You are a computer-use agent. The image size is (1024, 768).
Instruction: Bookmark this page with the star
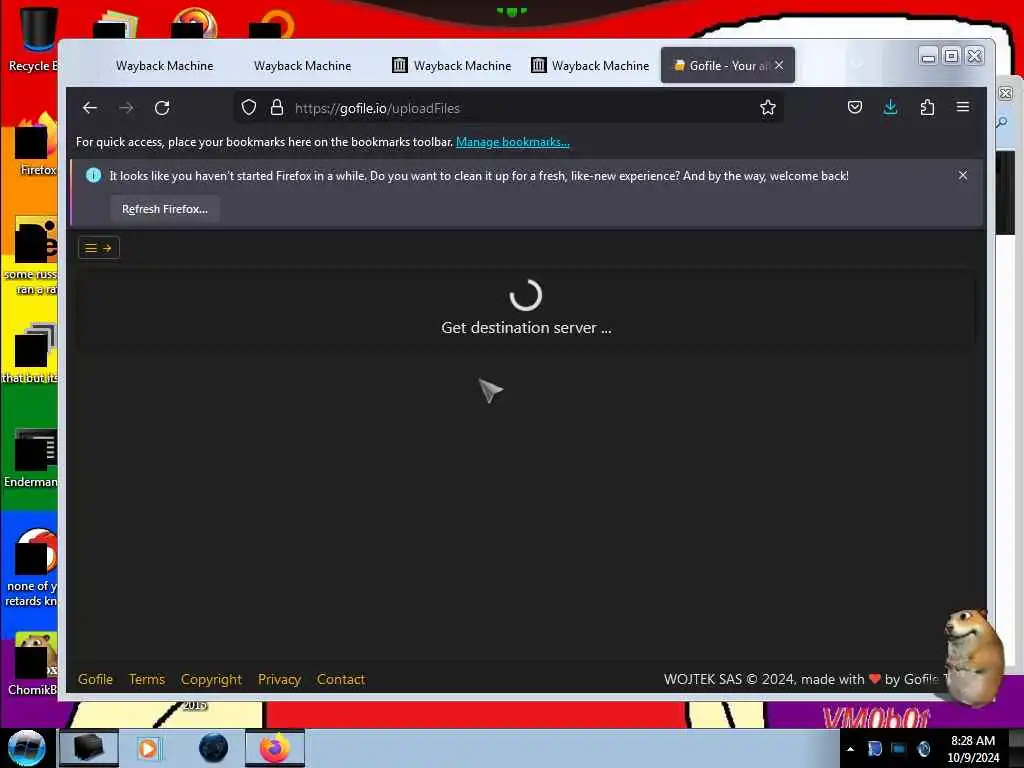(767, 108)
